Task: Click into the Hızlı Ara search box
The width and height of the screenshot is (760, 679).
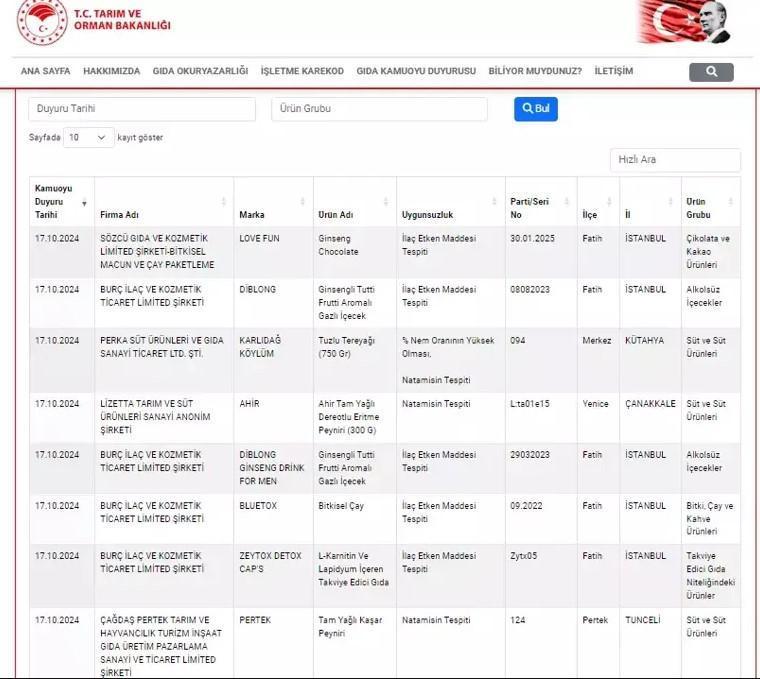Action: click(x=675, y=160)
